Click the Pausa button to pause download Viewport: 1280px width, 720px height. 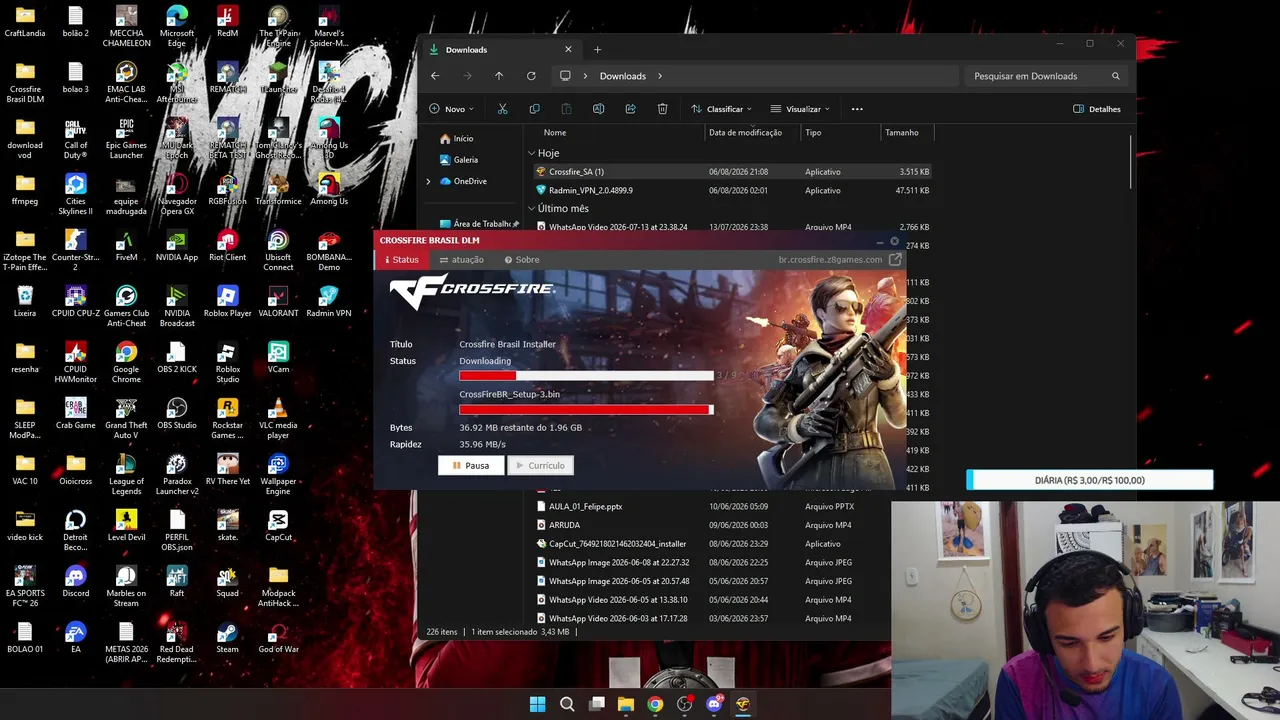tap(471, 465)
